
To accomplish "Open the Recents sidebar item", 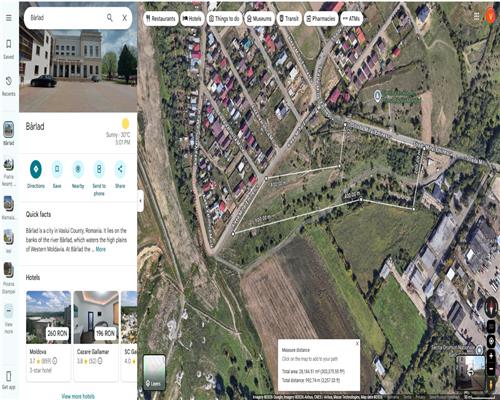I will coord(9,86).
